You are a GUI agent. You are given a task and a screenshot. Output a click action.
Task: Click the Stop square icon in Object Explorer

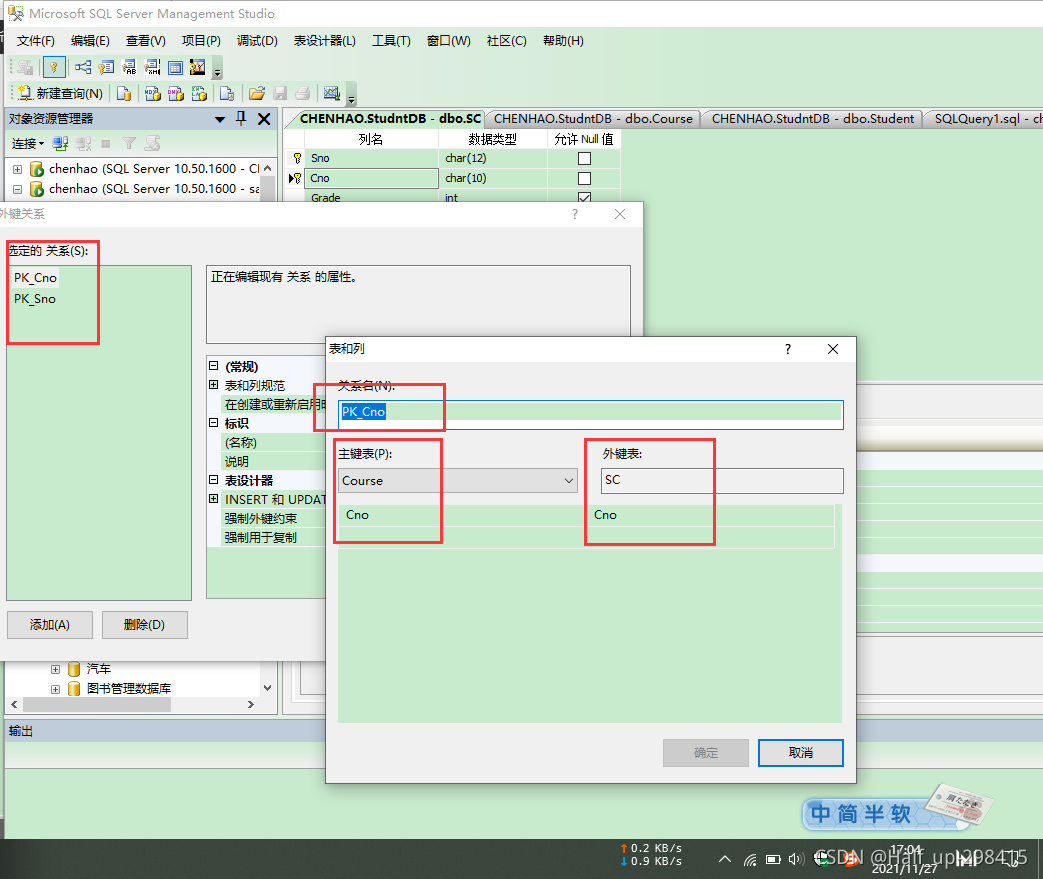click(x=106, y=143)
